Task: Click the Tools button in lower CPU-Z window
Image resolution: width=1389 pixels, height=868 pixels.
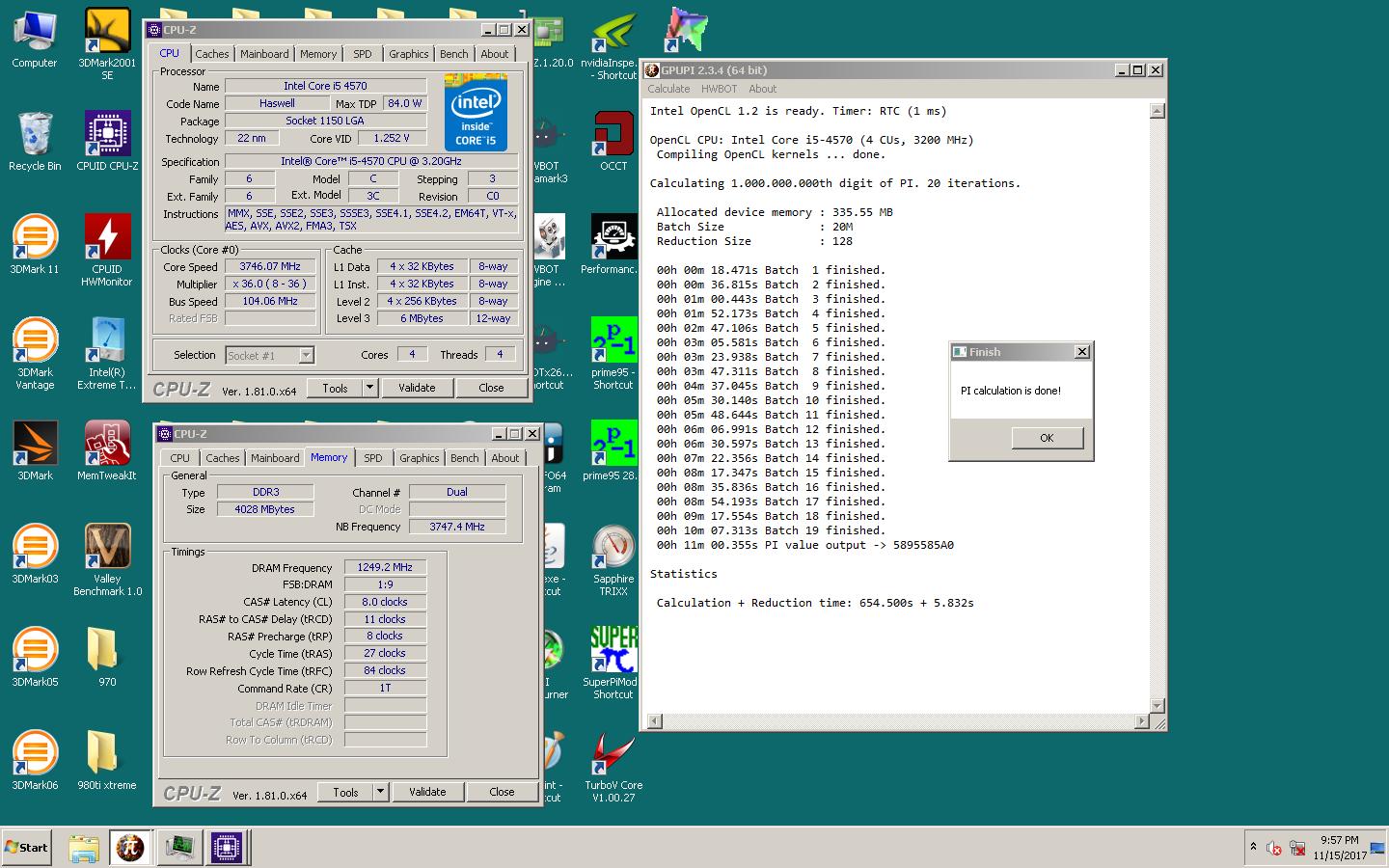Action: pos(345,792)
